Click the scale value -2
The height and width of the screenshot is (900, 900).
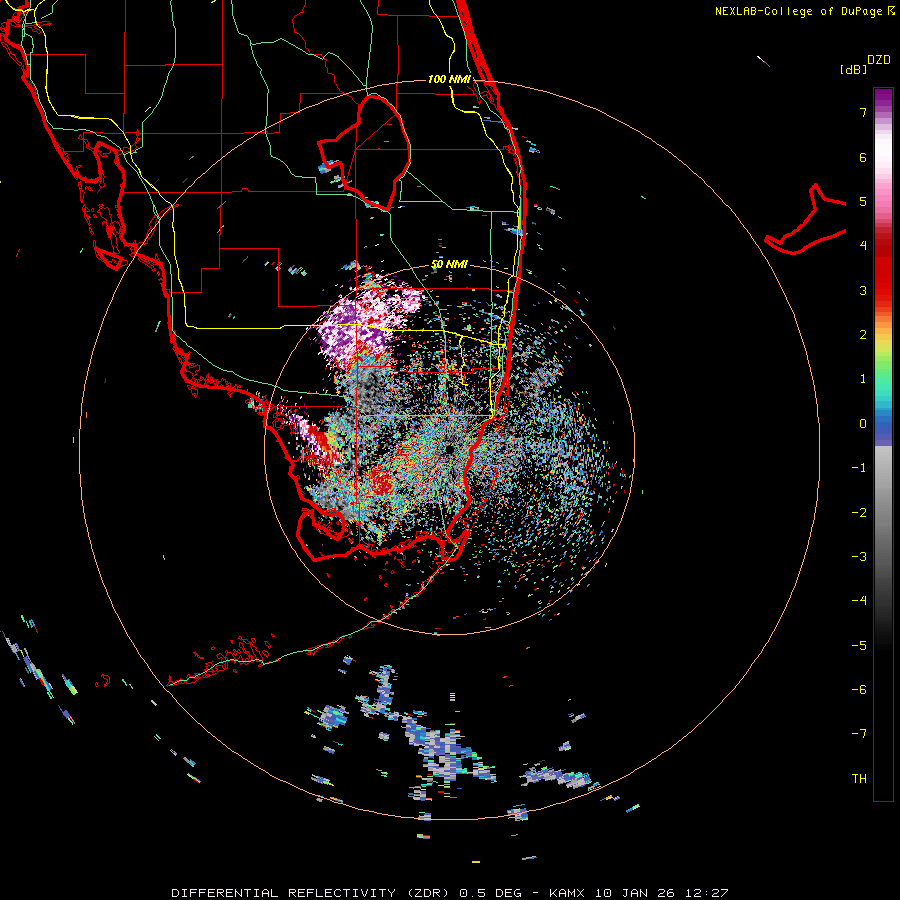pyautogui.click(x=859, y=513)
